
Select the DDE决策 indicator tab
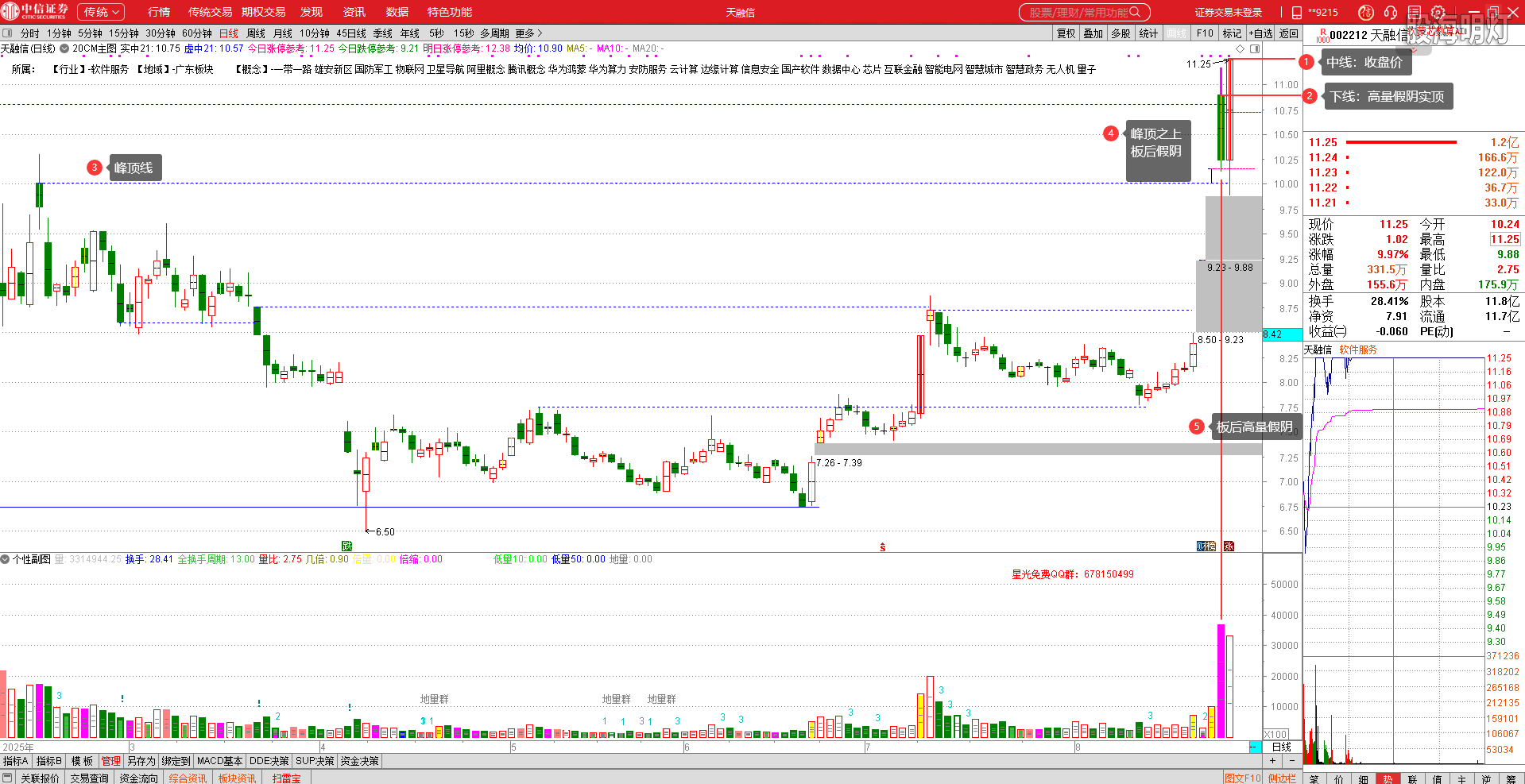[x=269, y=761]
